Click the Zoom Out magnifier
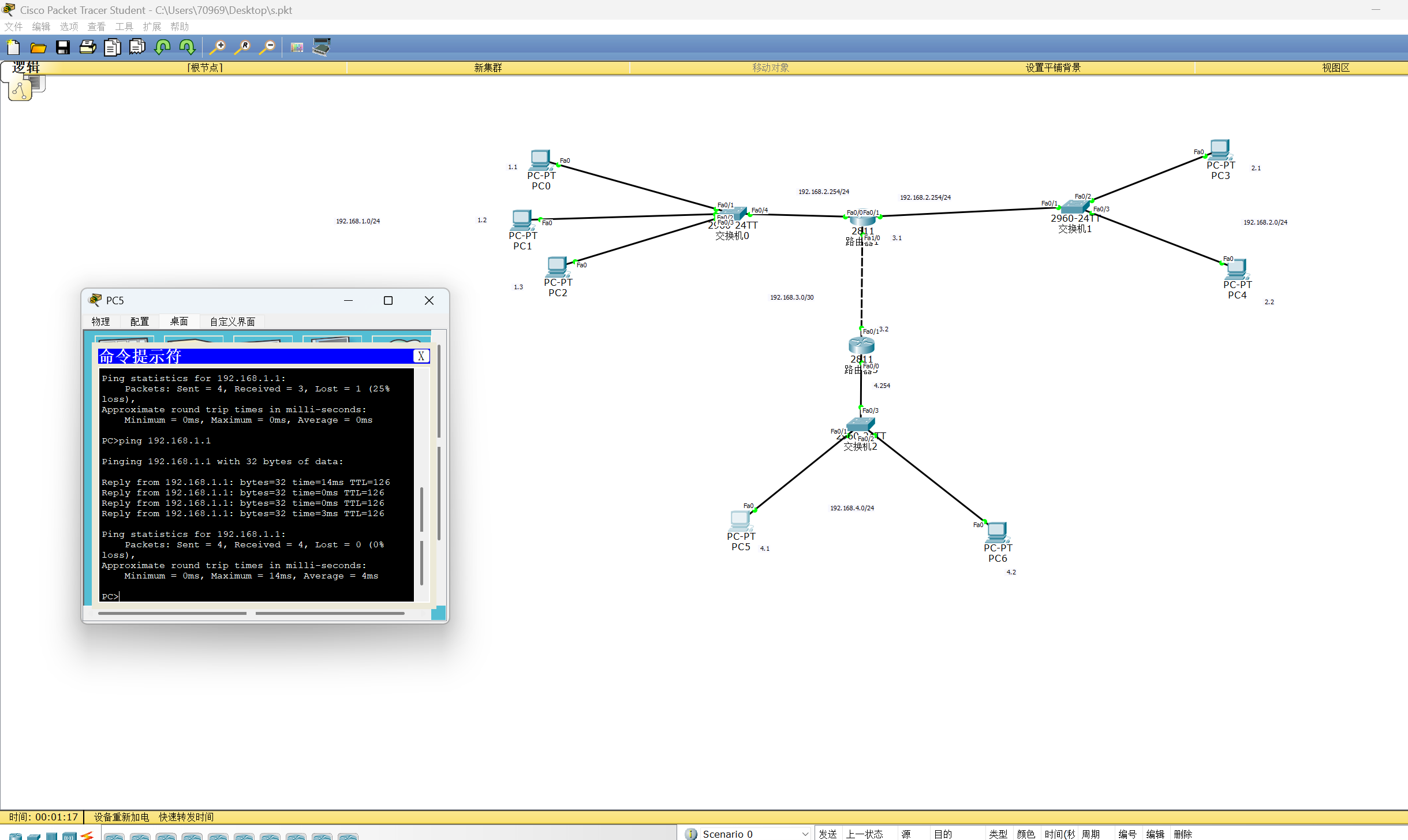The image size is (1408, 840). coord(267,47)
